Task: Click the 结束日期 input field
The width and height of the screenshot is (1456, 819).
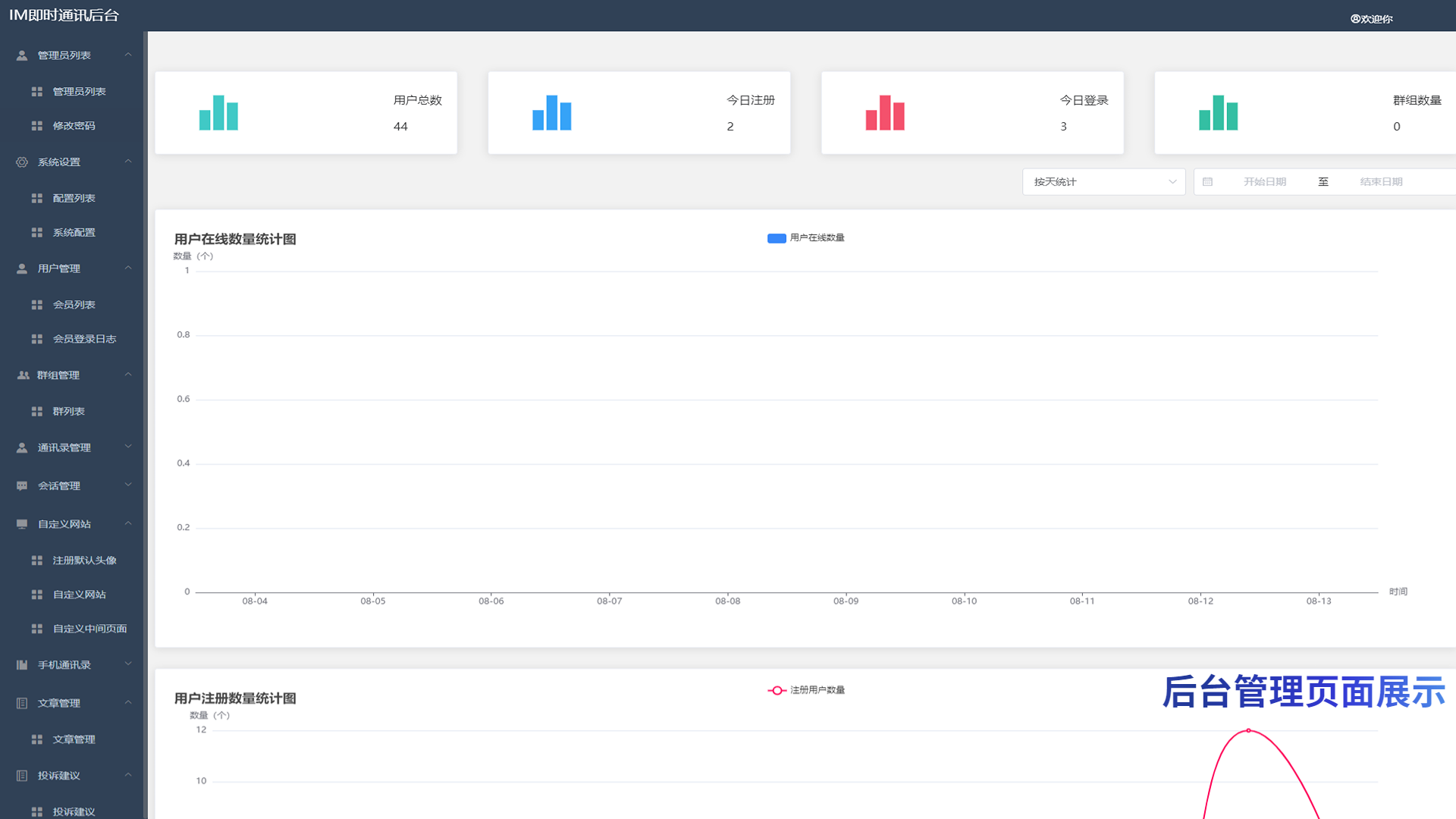Action: tap(1380, 182)
